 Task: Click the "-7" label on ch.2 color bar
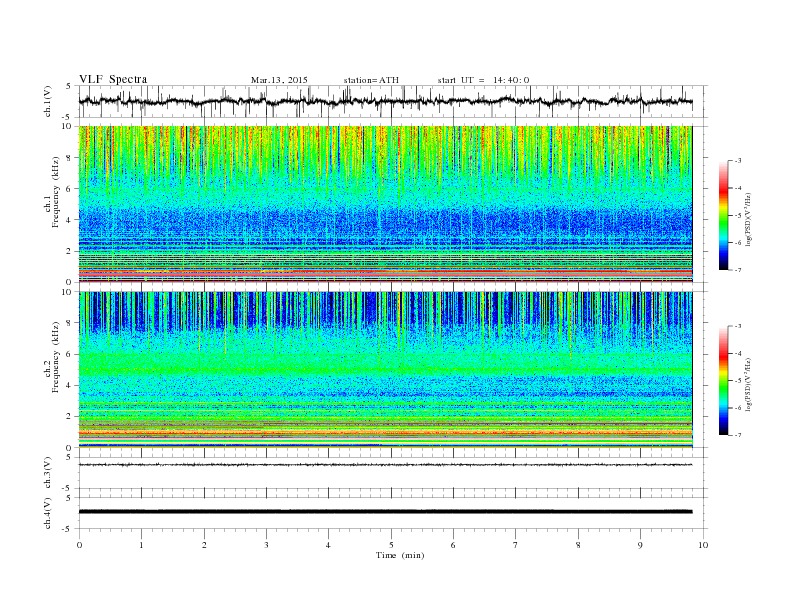(737, 435)
